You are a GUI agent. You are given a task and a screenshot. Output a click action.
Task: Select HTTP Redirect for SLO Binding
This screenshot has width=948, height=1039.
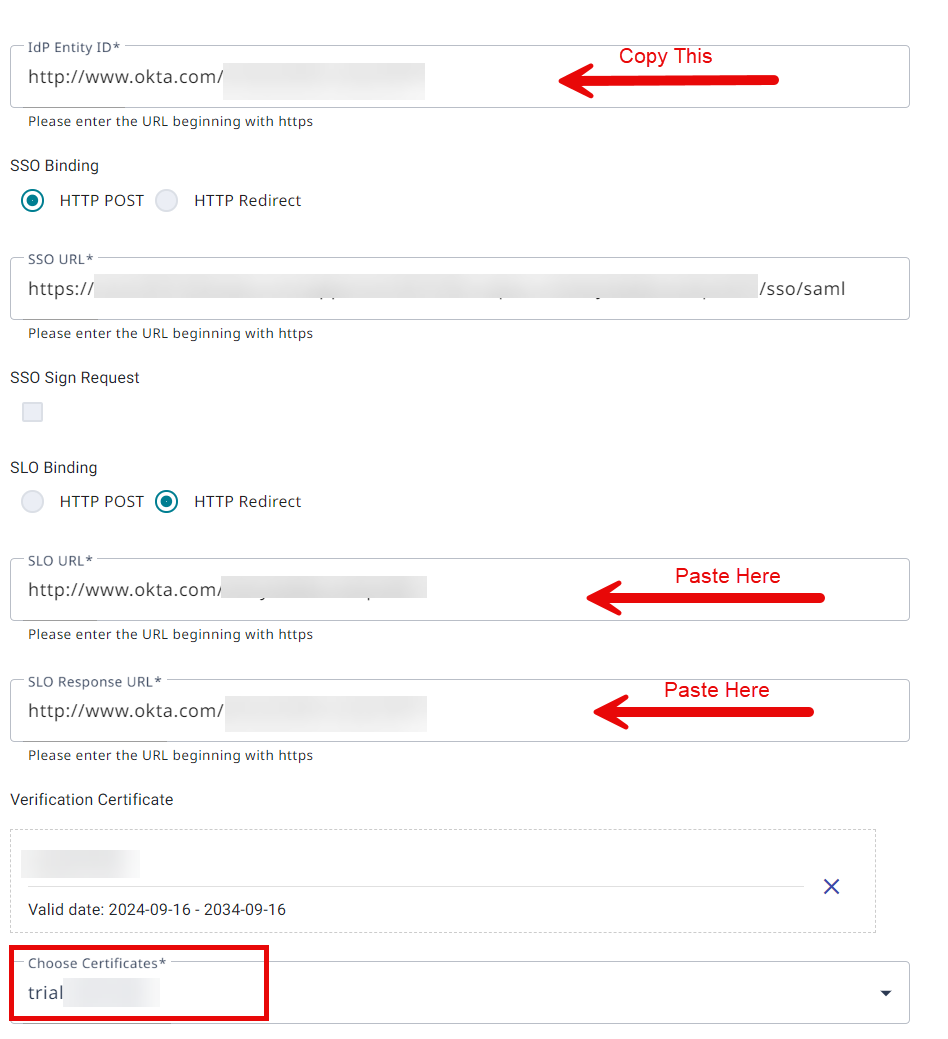[x=166, y=501]
